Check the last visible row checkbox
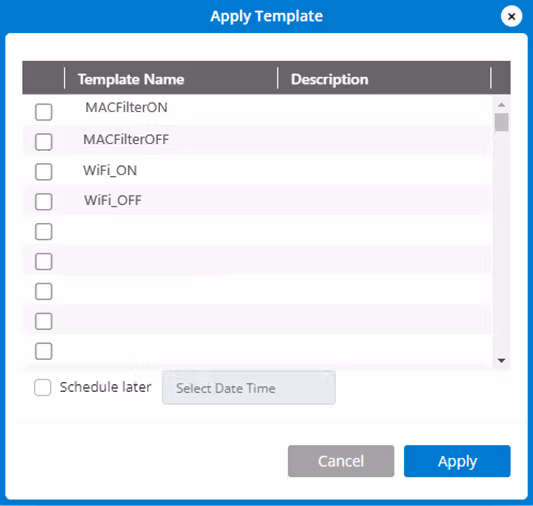Viewport: 533px width, 506px height. click(x=44, y=351)
